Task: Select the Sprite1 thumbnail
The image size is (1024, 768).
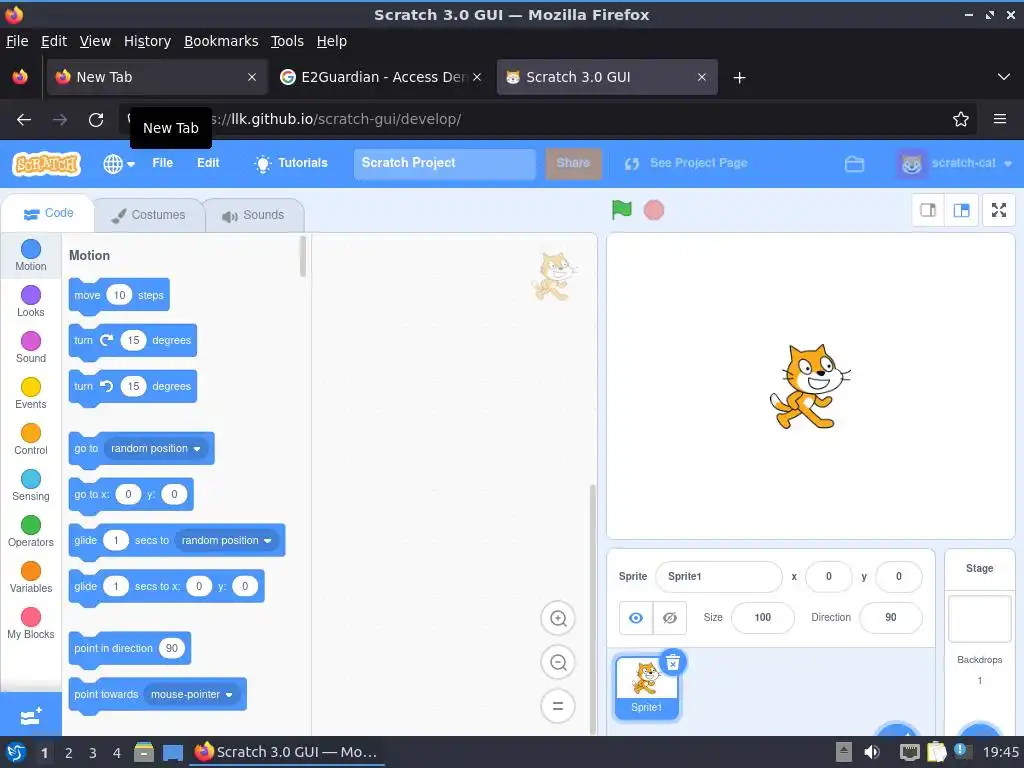Action: (646, 688)
